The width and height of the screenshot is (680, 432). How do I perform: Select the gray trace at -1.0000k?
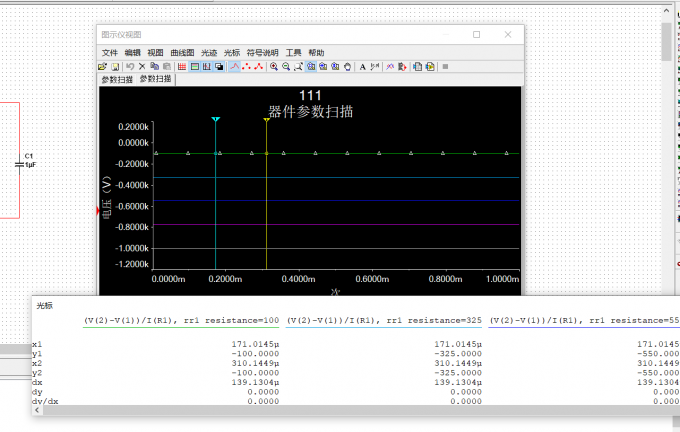[336, 249]
